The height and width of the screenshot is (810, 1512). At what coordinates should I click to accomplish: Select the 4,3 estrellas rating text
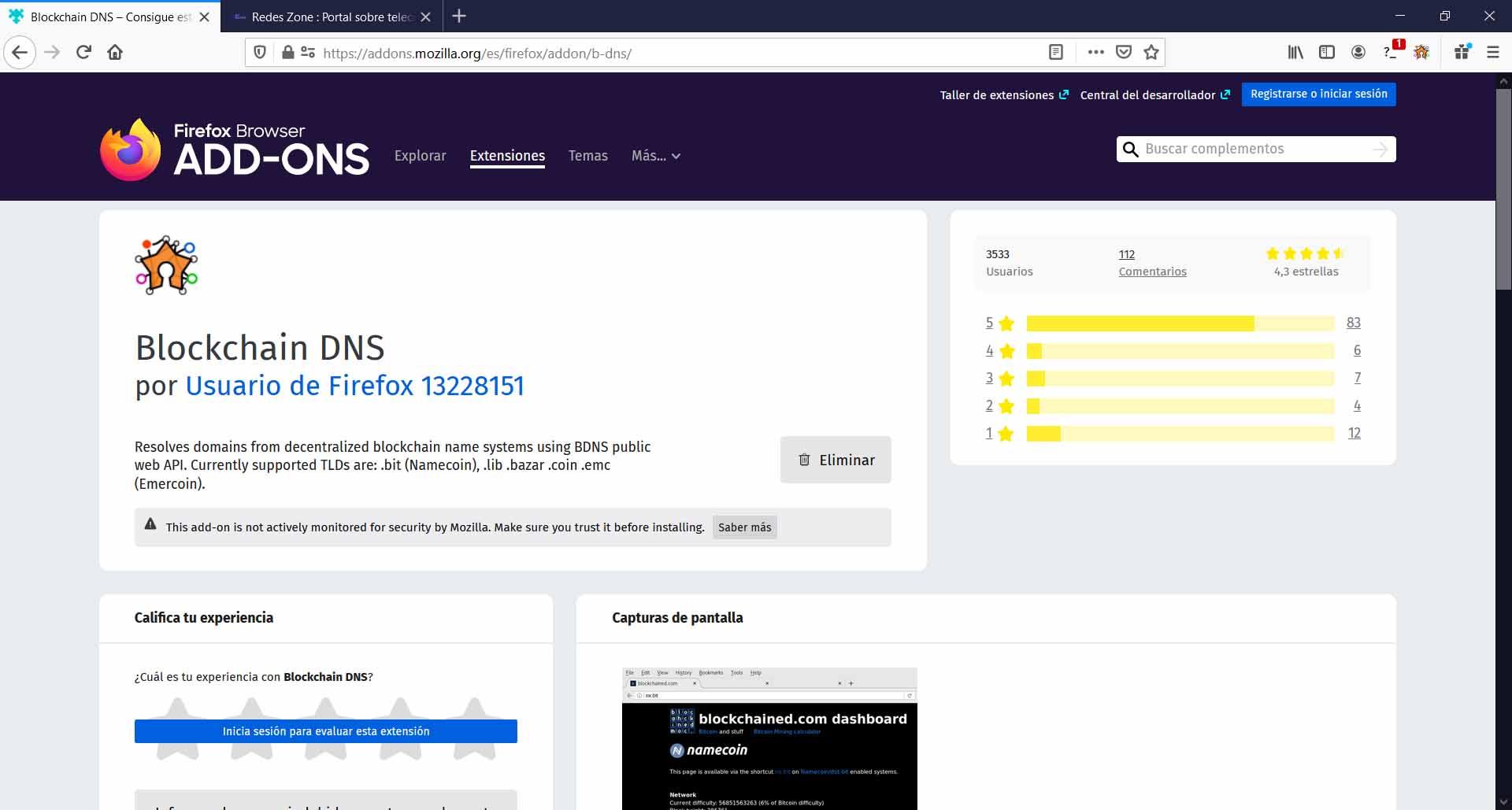[x=1306, y=272]
